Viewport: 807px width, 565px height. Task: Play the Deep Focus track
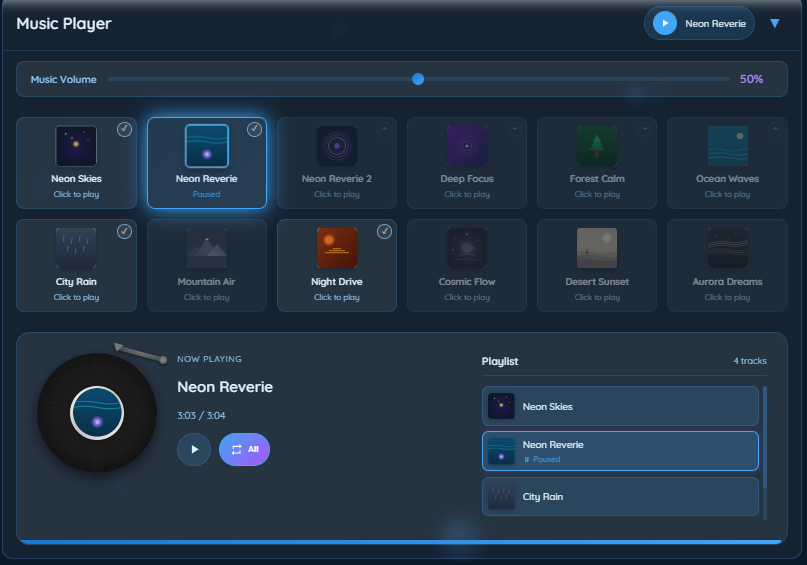(x=467, y=163)
